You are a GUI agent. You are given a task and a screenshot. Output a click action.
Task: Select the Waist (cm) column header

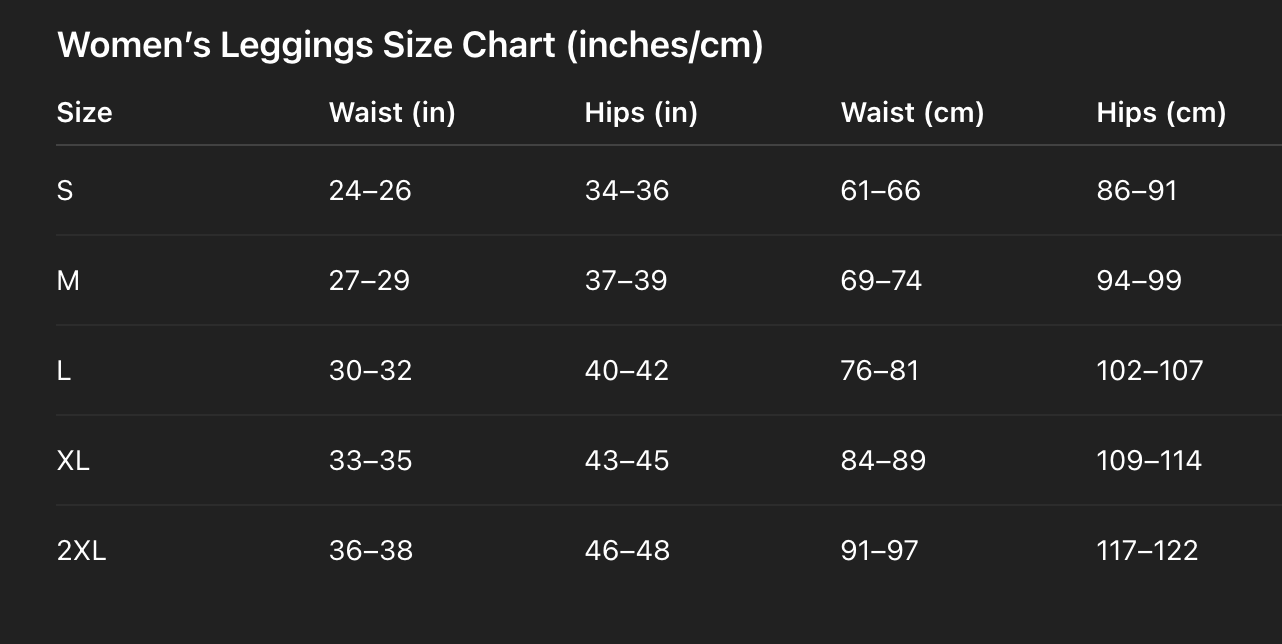912,112
